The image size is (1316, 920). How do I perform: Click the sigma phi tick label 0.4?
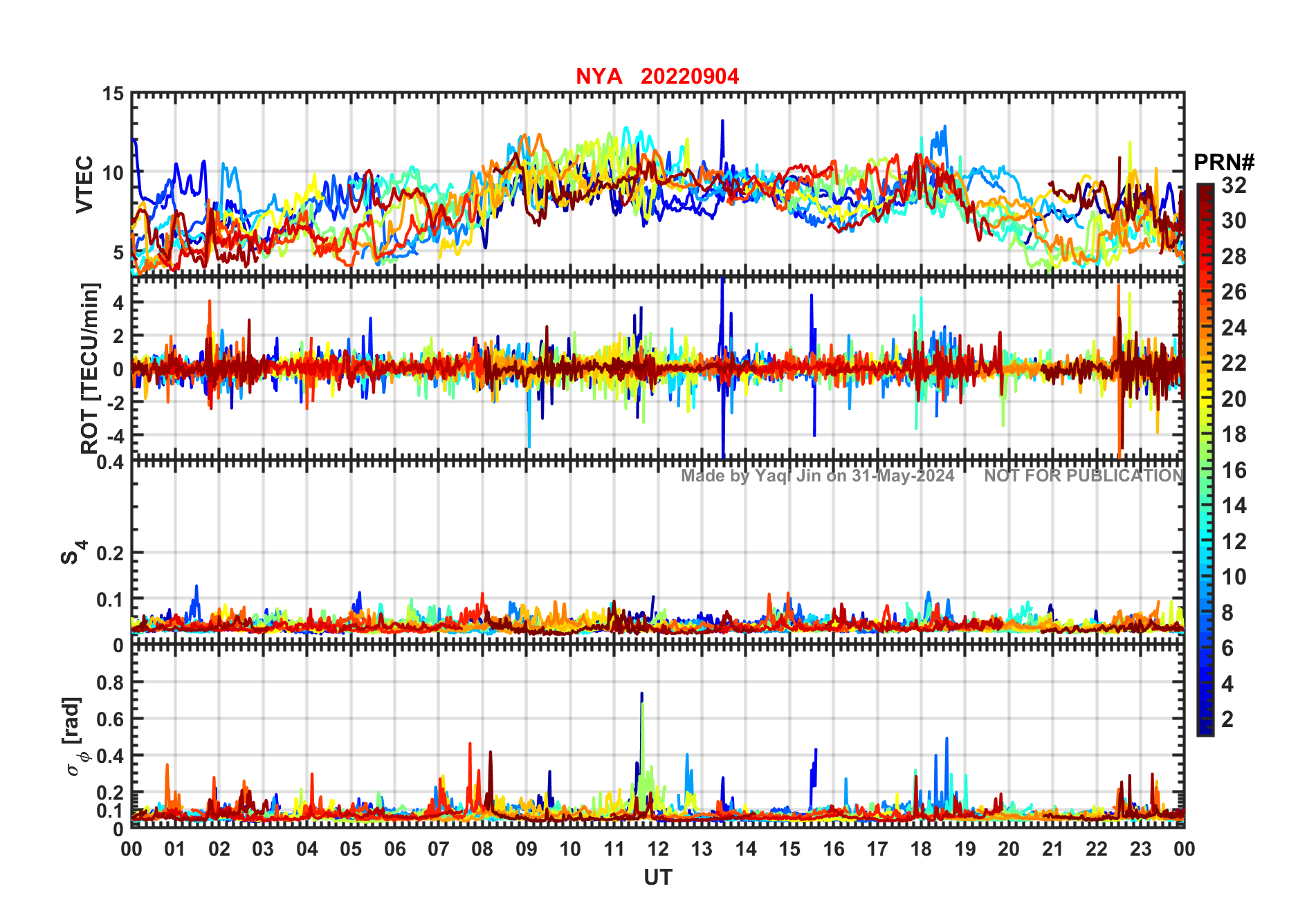click(x=111, y=756)
